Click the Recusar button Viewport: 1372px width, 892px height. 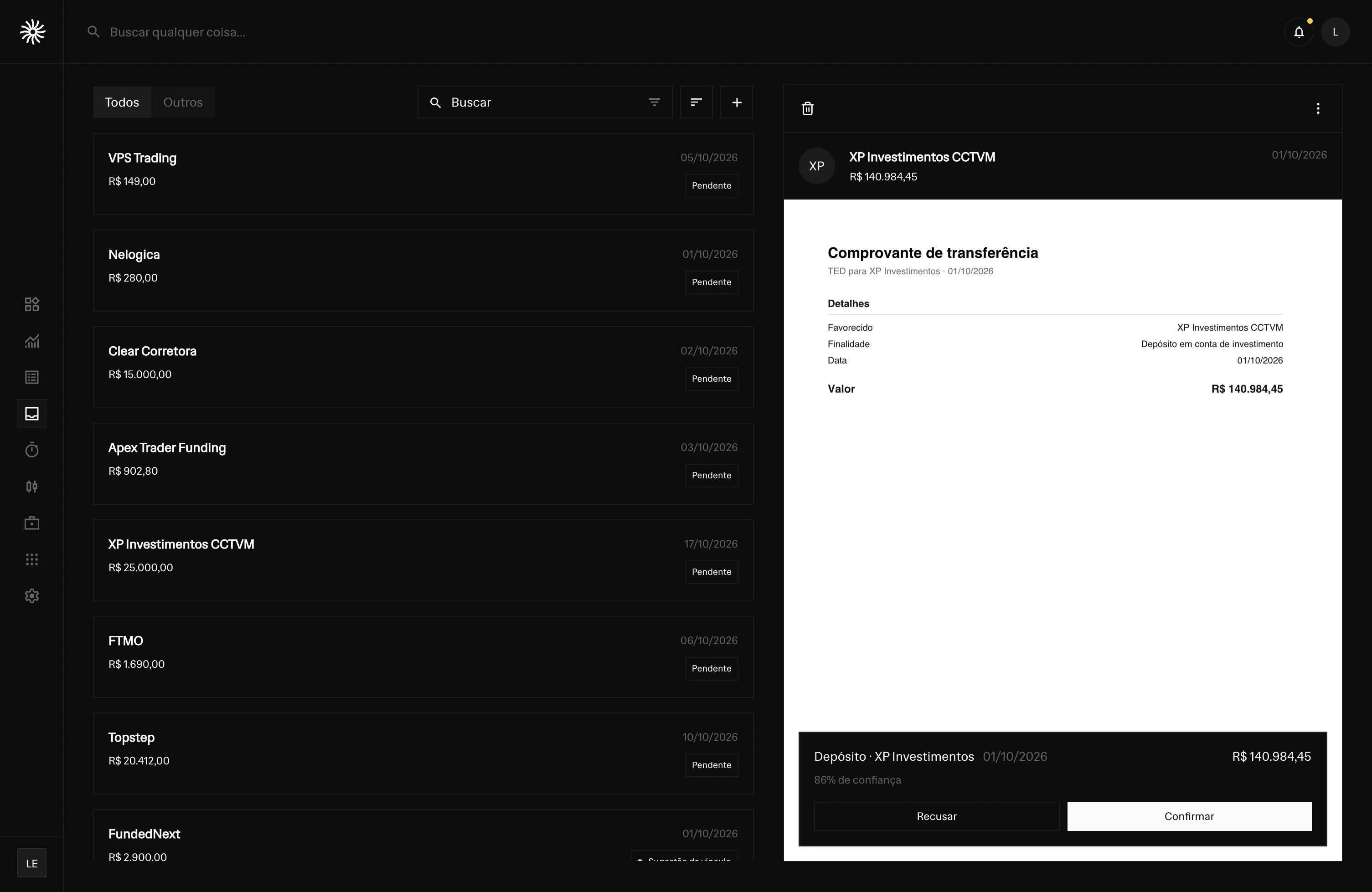pos(937,816)
